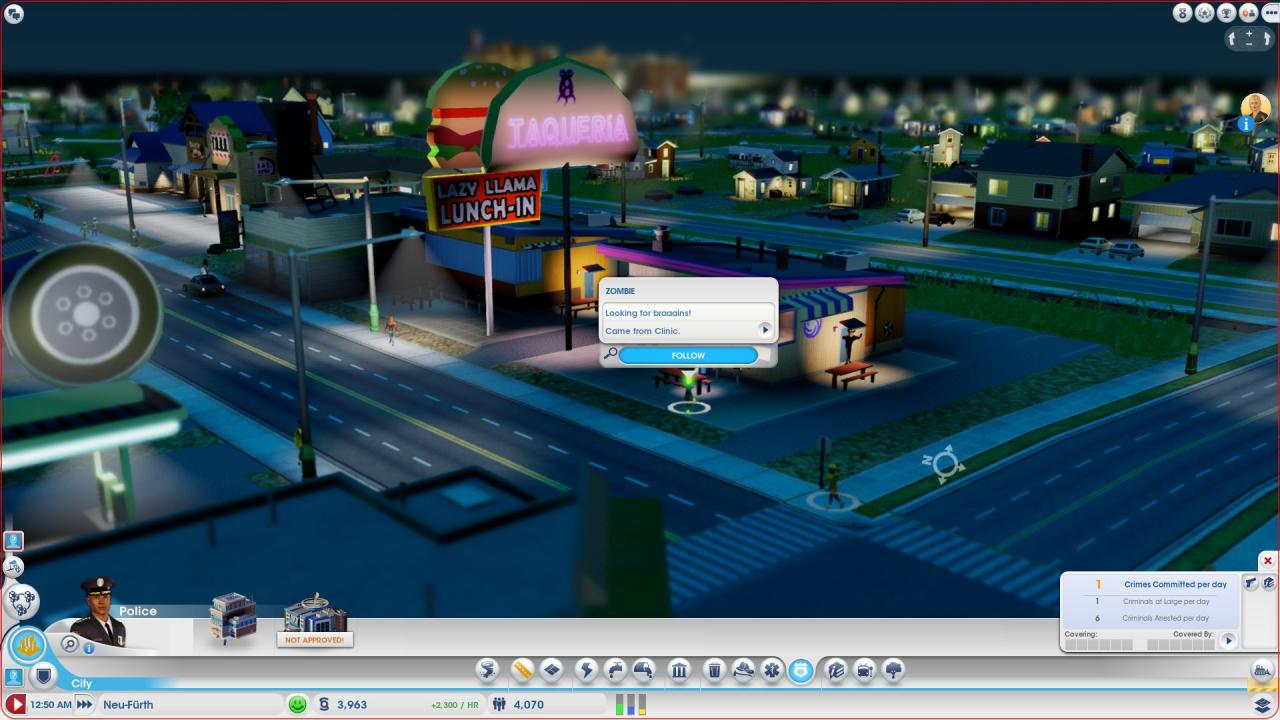Image resolution: width=1280 pixels, height=720 pixels.
Task: Open the Sewage pipe menu
Action: point(644,670)
